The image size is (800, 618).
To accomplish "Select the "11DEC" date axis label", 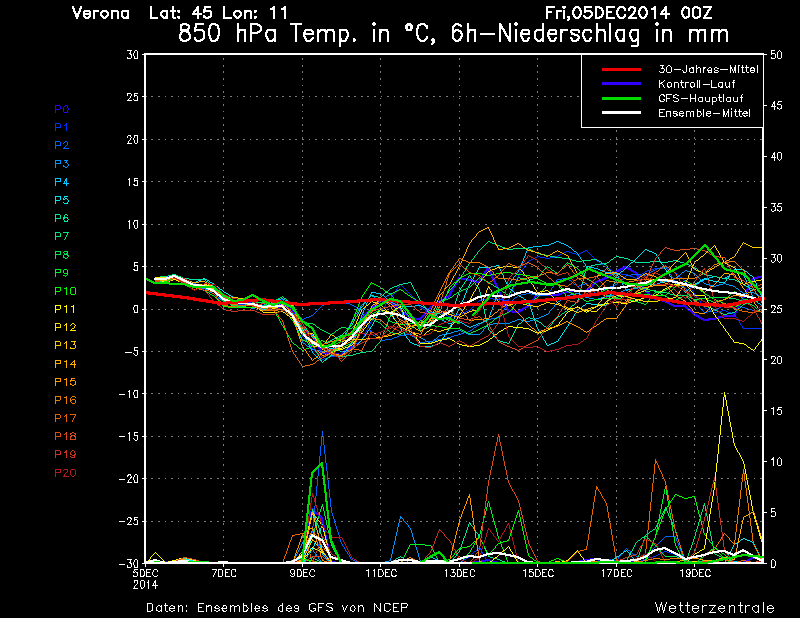I will (381, 574).
